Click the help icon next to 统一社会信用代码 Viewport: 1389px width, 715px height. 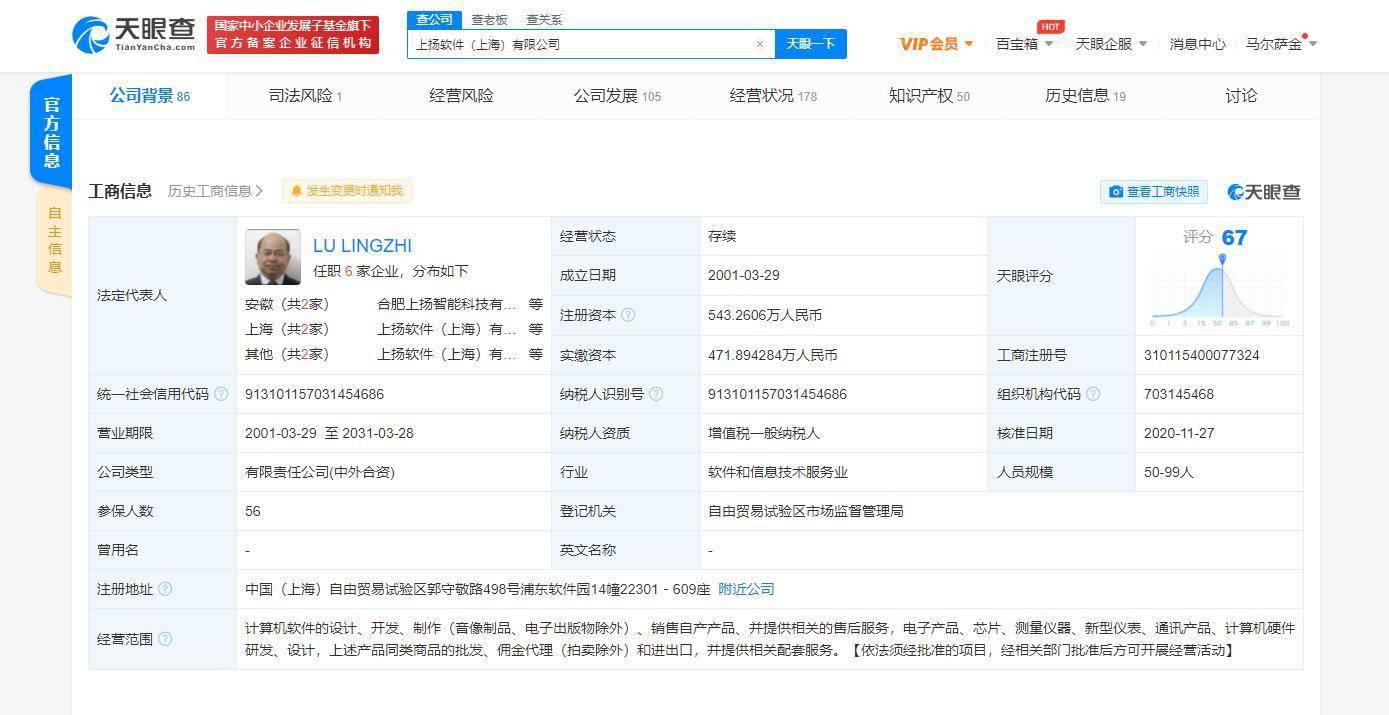[x=221, y=394]
